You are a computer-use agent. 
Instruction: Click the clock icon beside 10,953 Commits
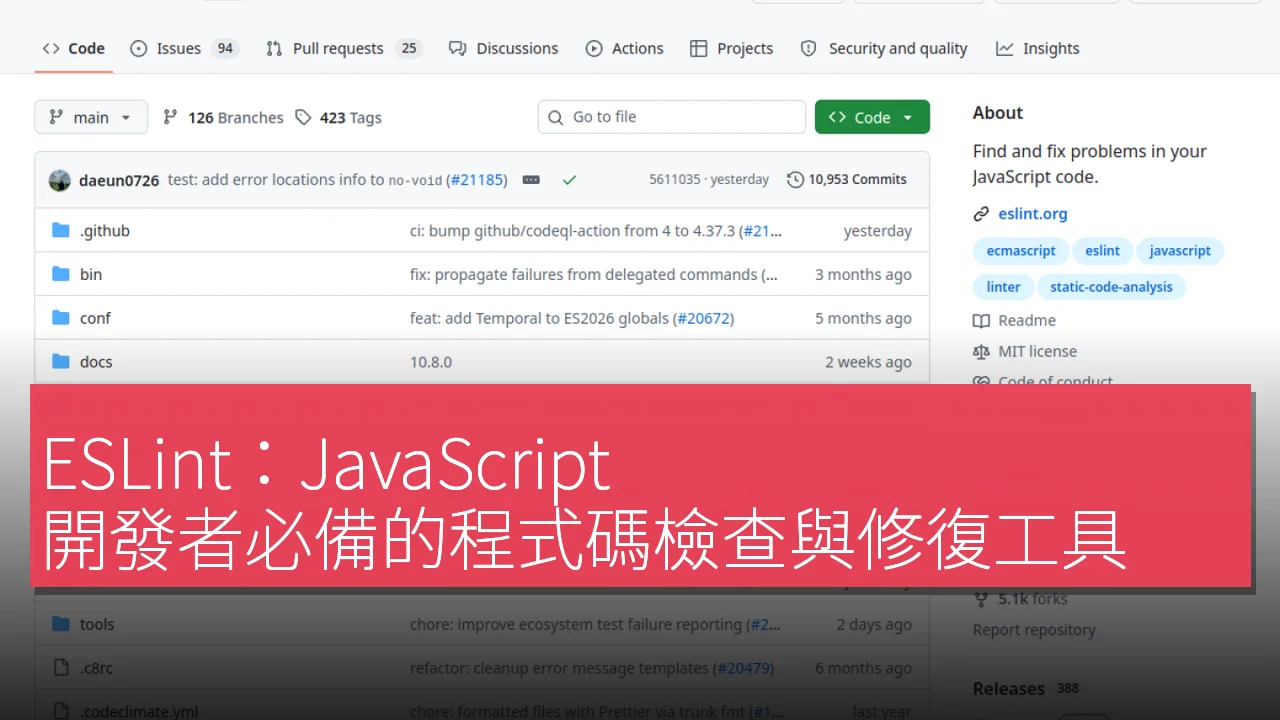click(795, 180)
